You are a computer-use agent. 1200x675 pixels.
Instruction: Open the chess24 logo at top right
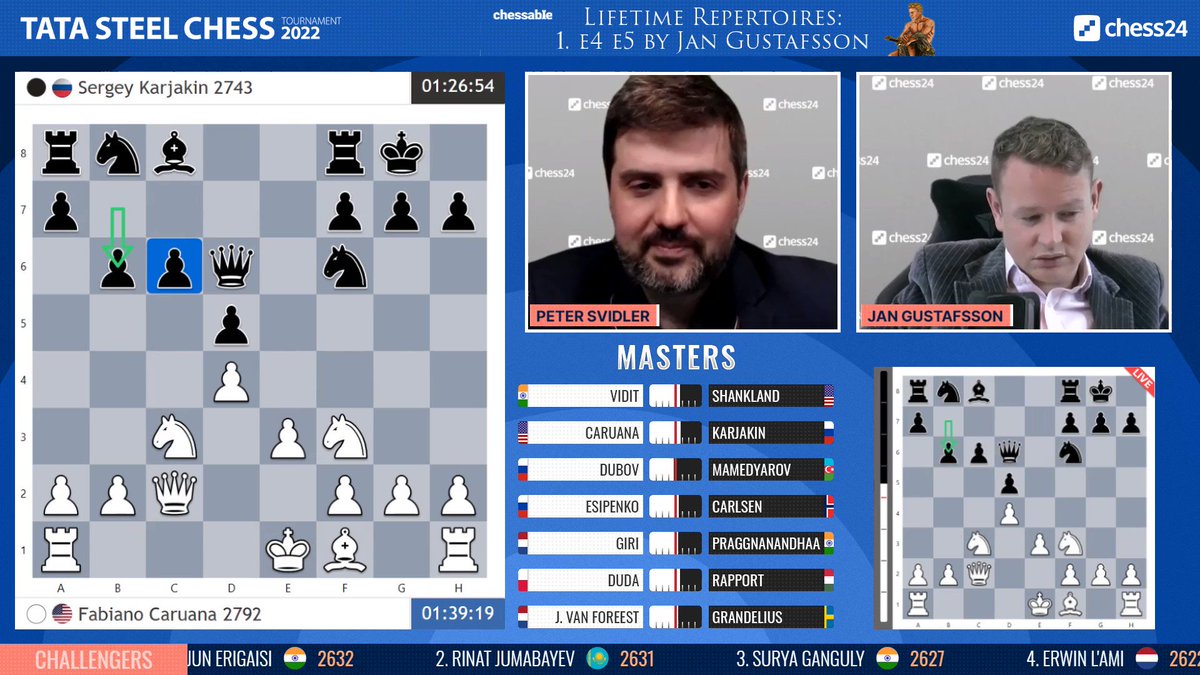(1130, 28)
